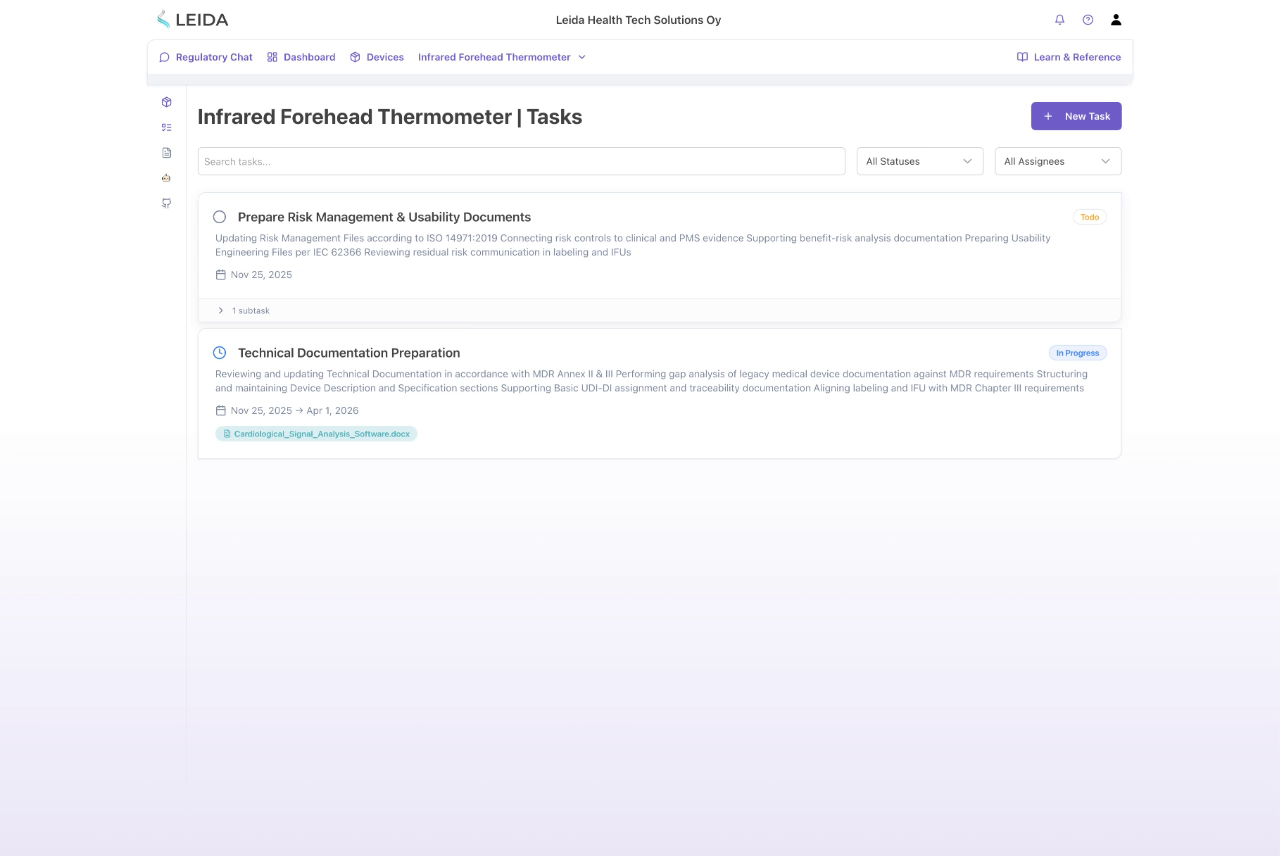Open the user profile icon

coord(1115,19)
